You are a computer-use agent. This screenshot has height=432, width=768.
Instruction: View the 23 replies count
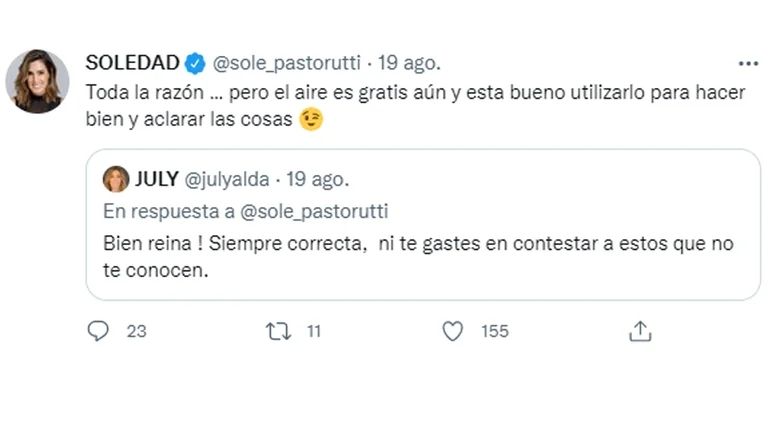137,331
